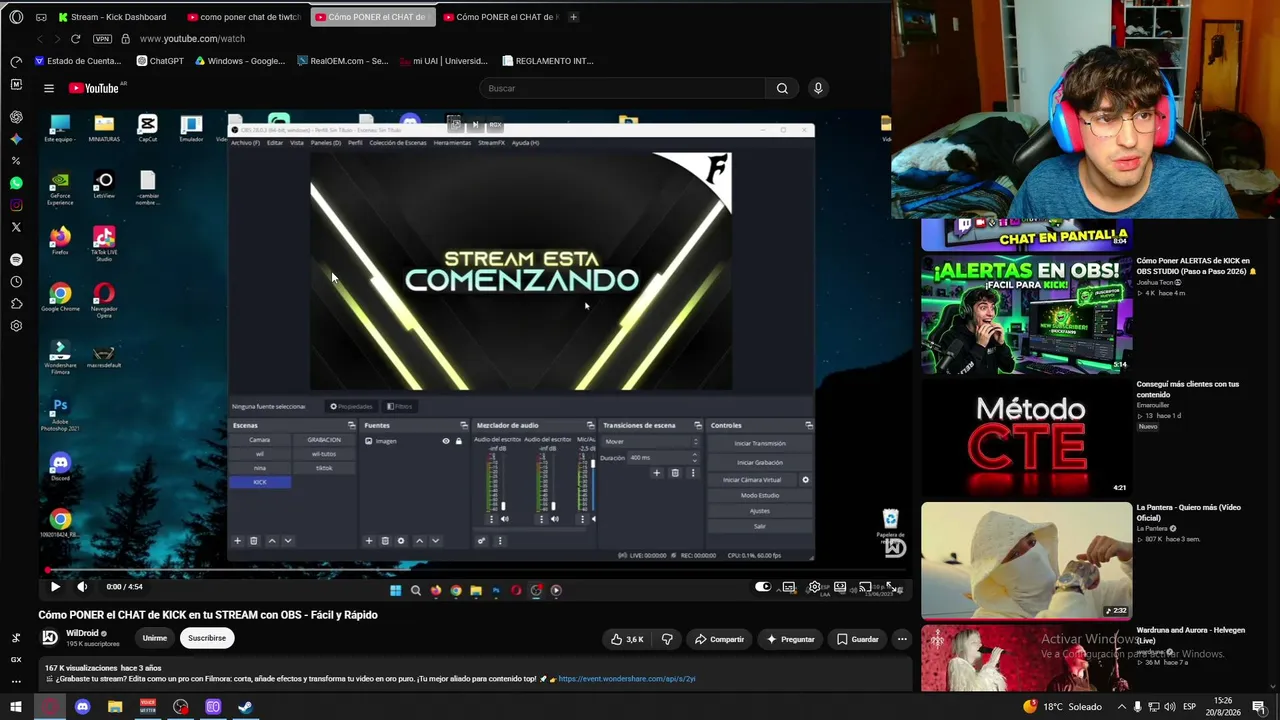
Task: Open advanced audio properties in the mixer
Action: click(x=481, y=541)
